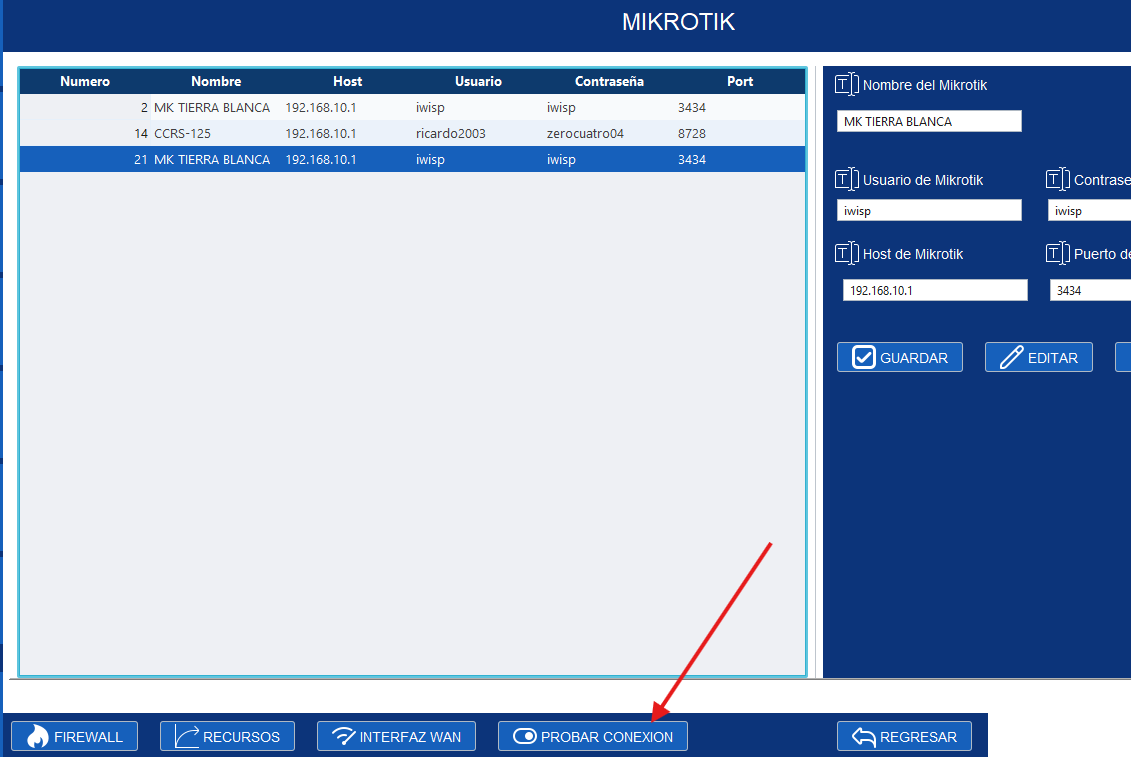Click the number cell 14
The width and height of the screenshot is (1131, 757).
(x=141, y=134)
